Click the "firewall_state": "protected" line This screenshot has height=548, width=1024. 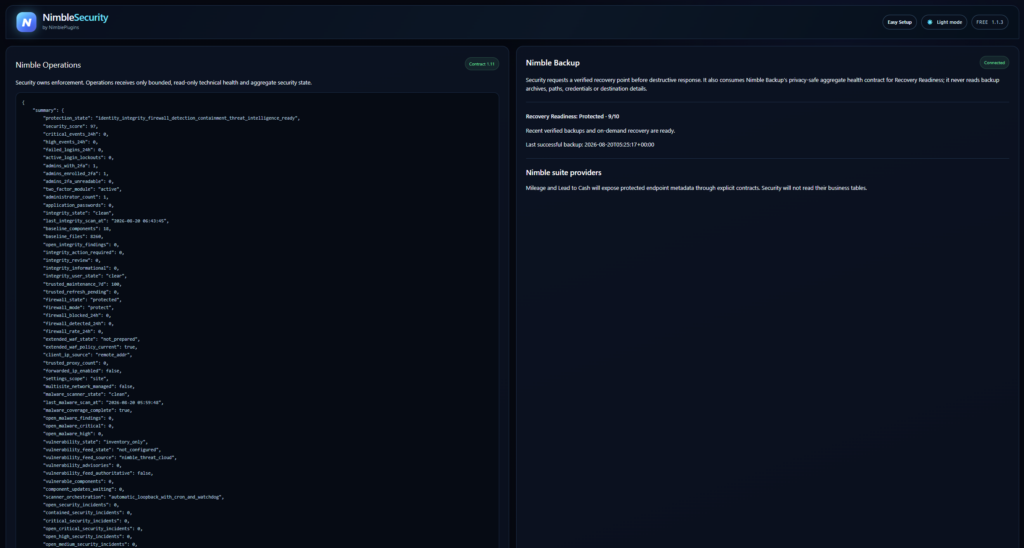coord(82,300)
